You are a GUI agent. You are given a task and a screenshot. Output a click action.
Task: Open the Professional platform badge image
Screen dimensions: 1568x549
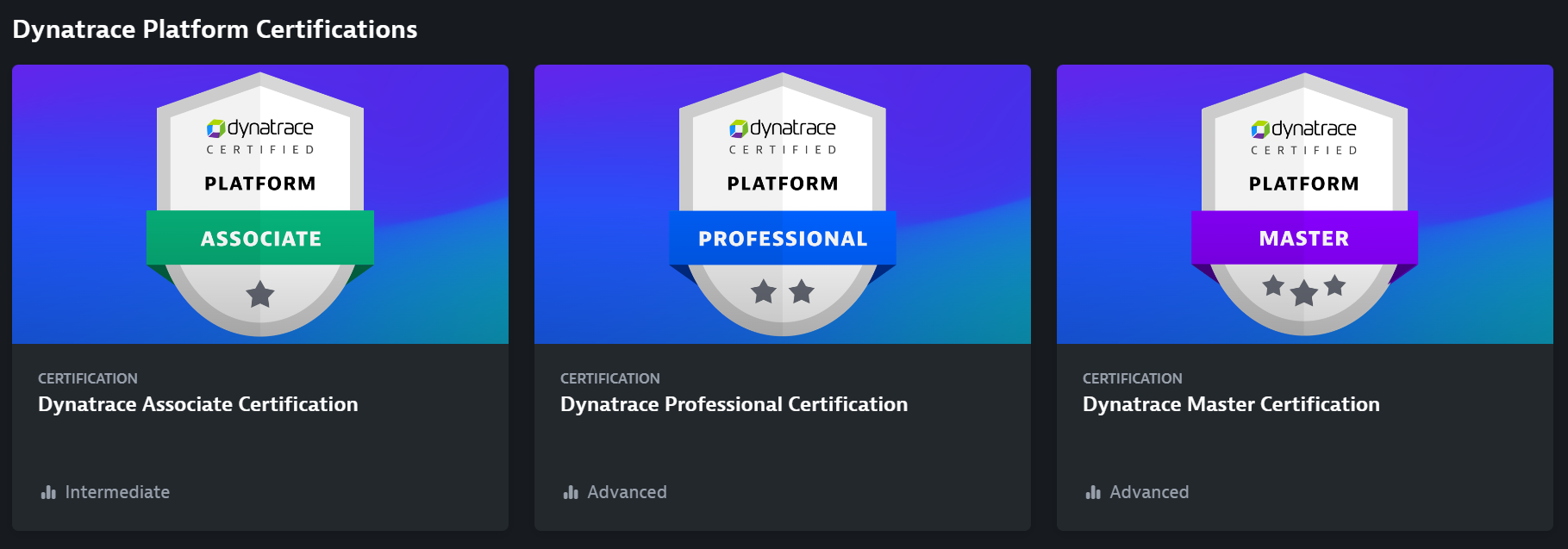(x=783, y=204)
